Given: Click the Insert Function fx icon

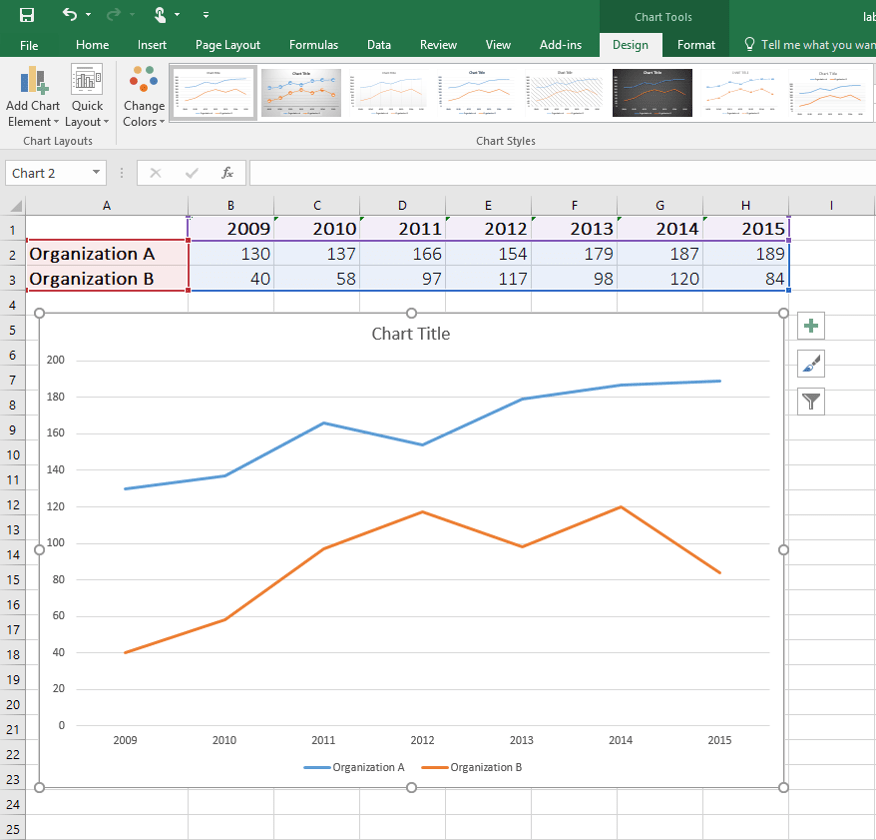Looking at the screenshot, I should click(x=227, y=173).
